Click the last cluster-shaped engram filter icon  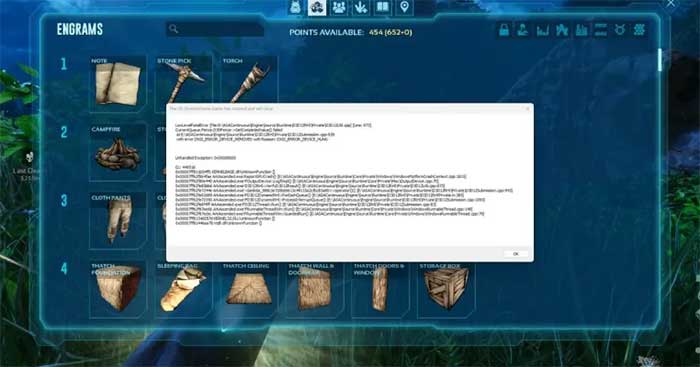click(x=639, y=30)
